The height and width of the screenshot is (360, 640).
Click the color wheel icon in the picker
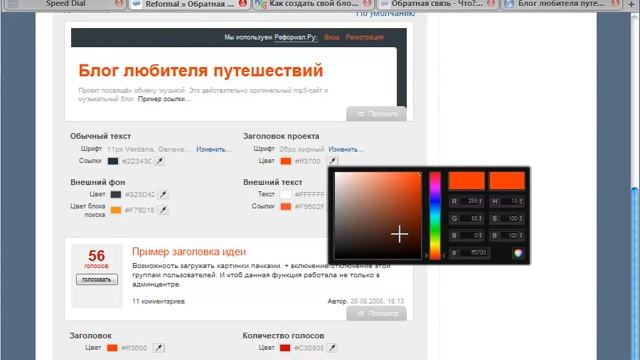coord(518,253)
